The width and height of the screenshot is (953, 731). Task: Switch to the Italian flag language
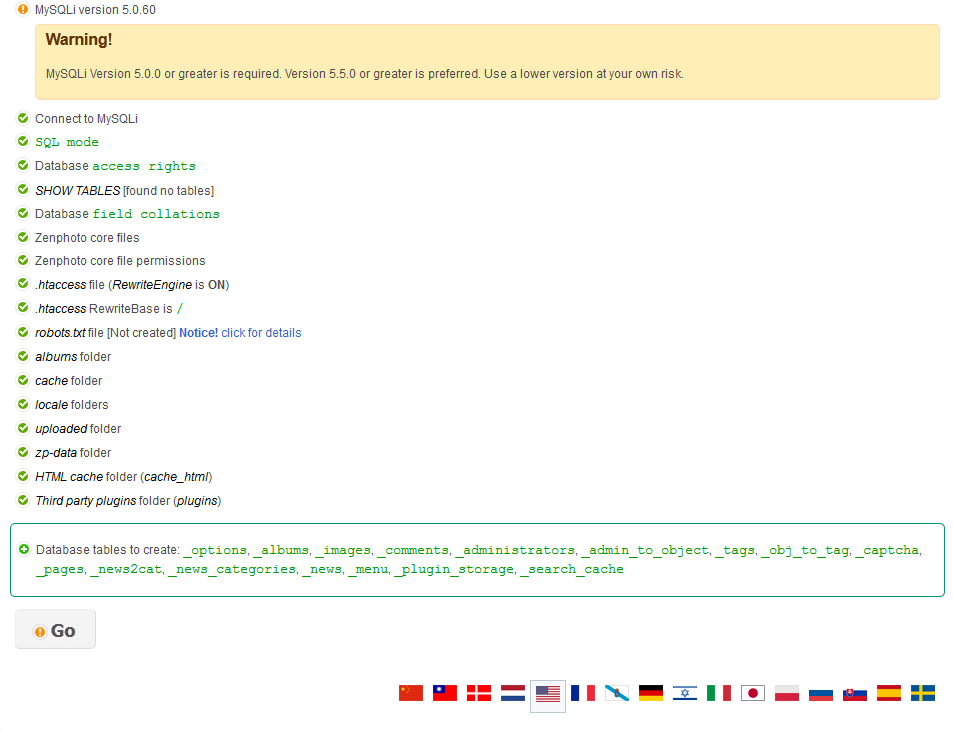pyautogui.click(x=719, y=693)
